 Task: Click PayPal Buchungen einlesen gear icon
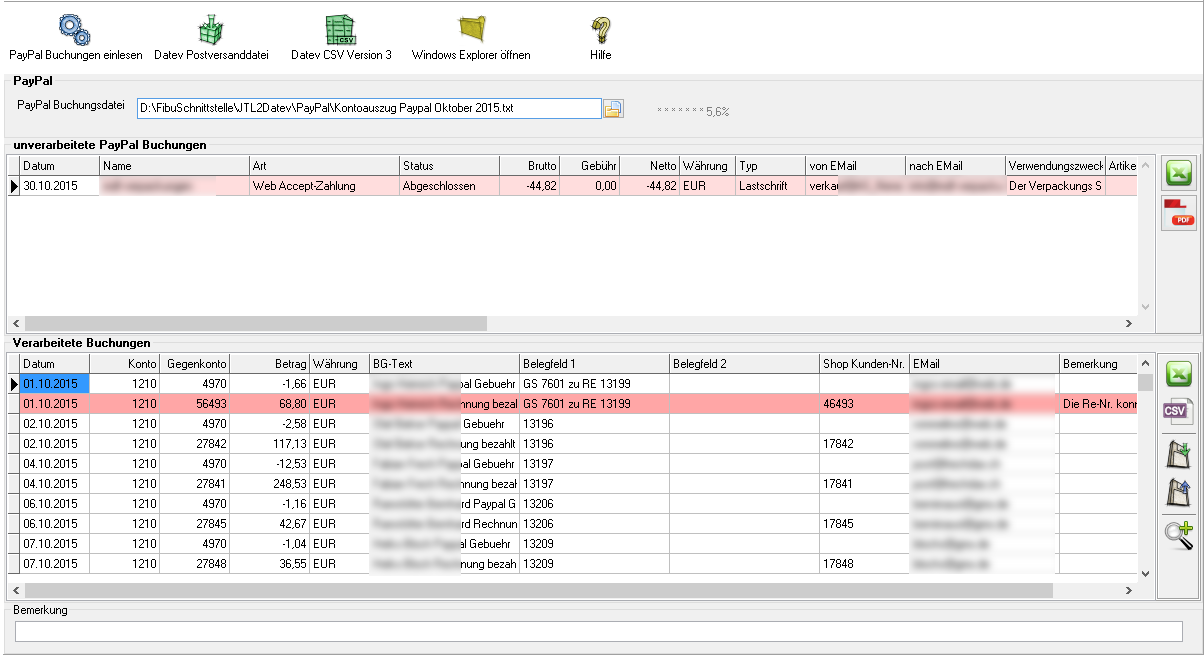click(x=75, y=29)
